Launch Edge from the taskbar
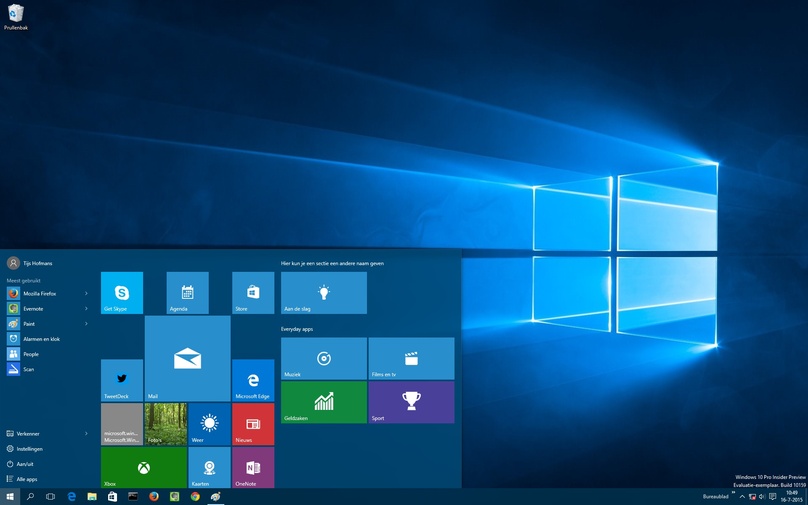 [x=72, y=497]
